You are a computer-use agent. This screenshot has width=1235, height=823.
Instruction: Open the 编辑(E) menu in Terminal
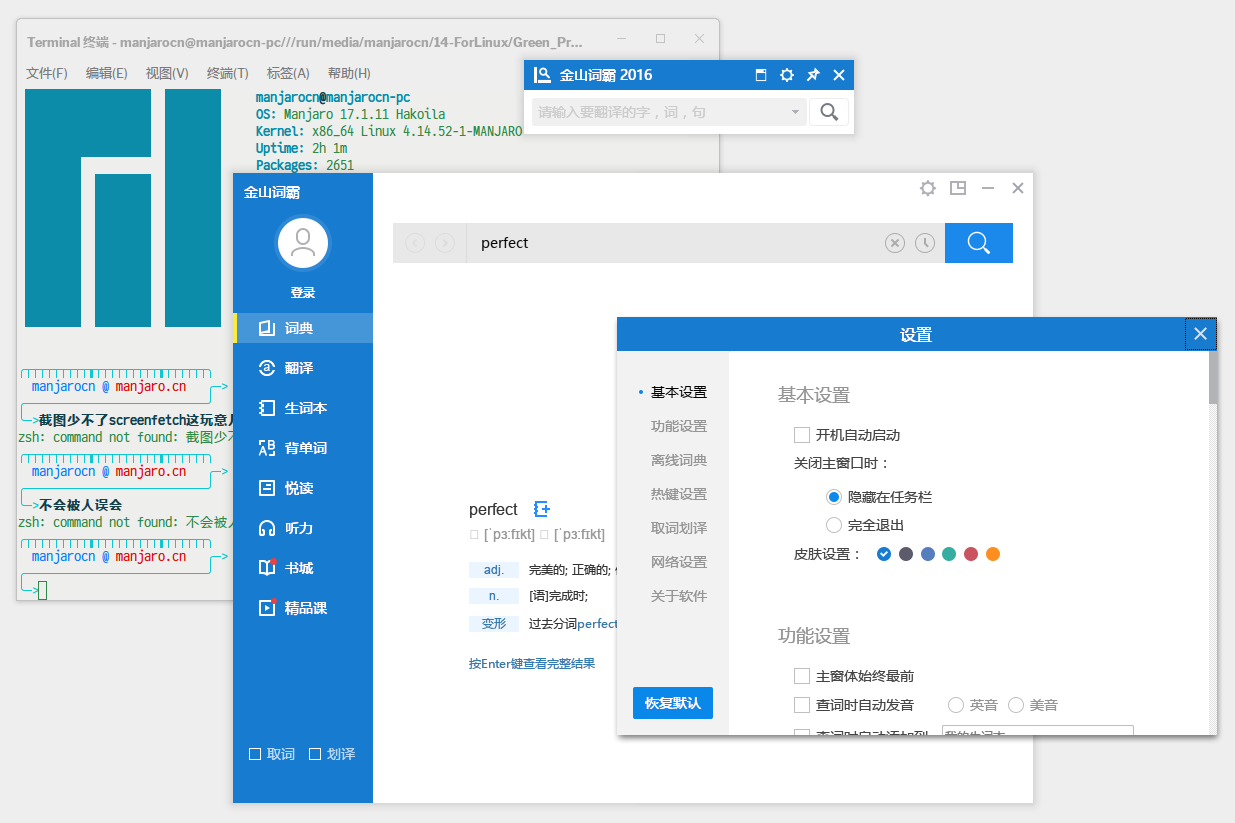coord(107,73)
